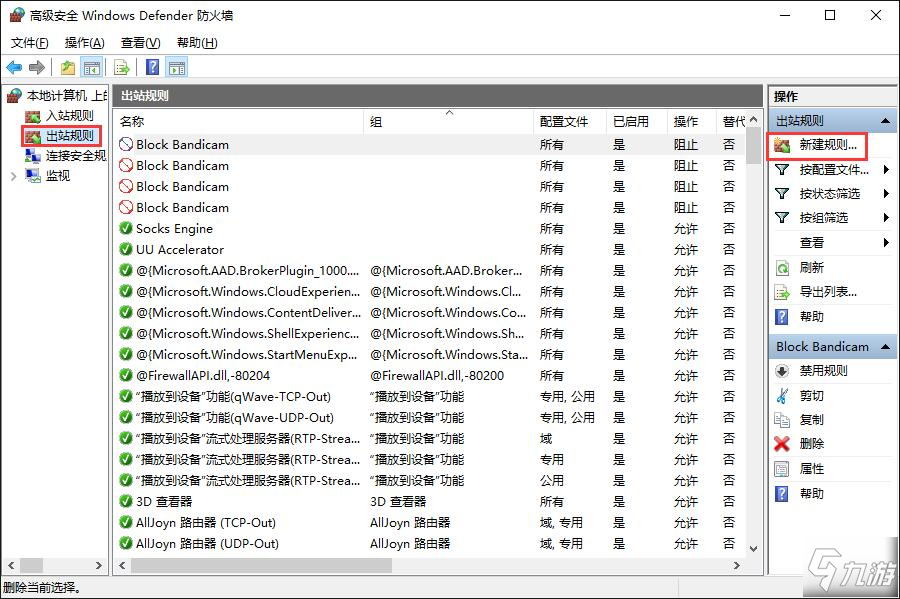900x599 pixels.
Task: Open the 操作(A) menu
Action: pyautogui.click(x=84, y=42)
